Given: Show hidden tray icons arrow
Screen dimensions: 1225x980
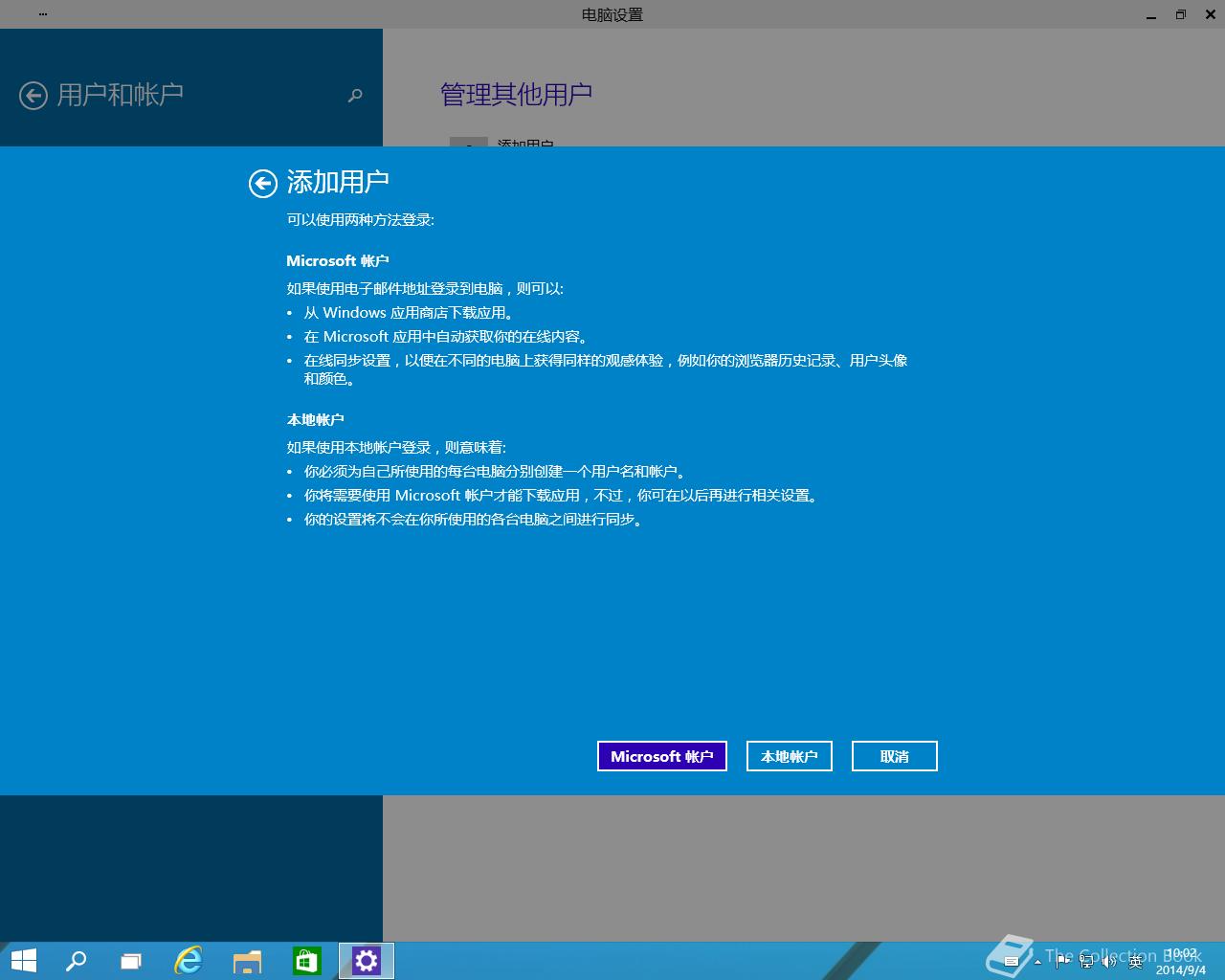Looking at the screenshot, I should (x=1037, y=961).
